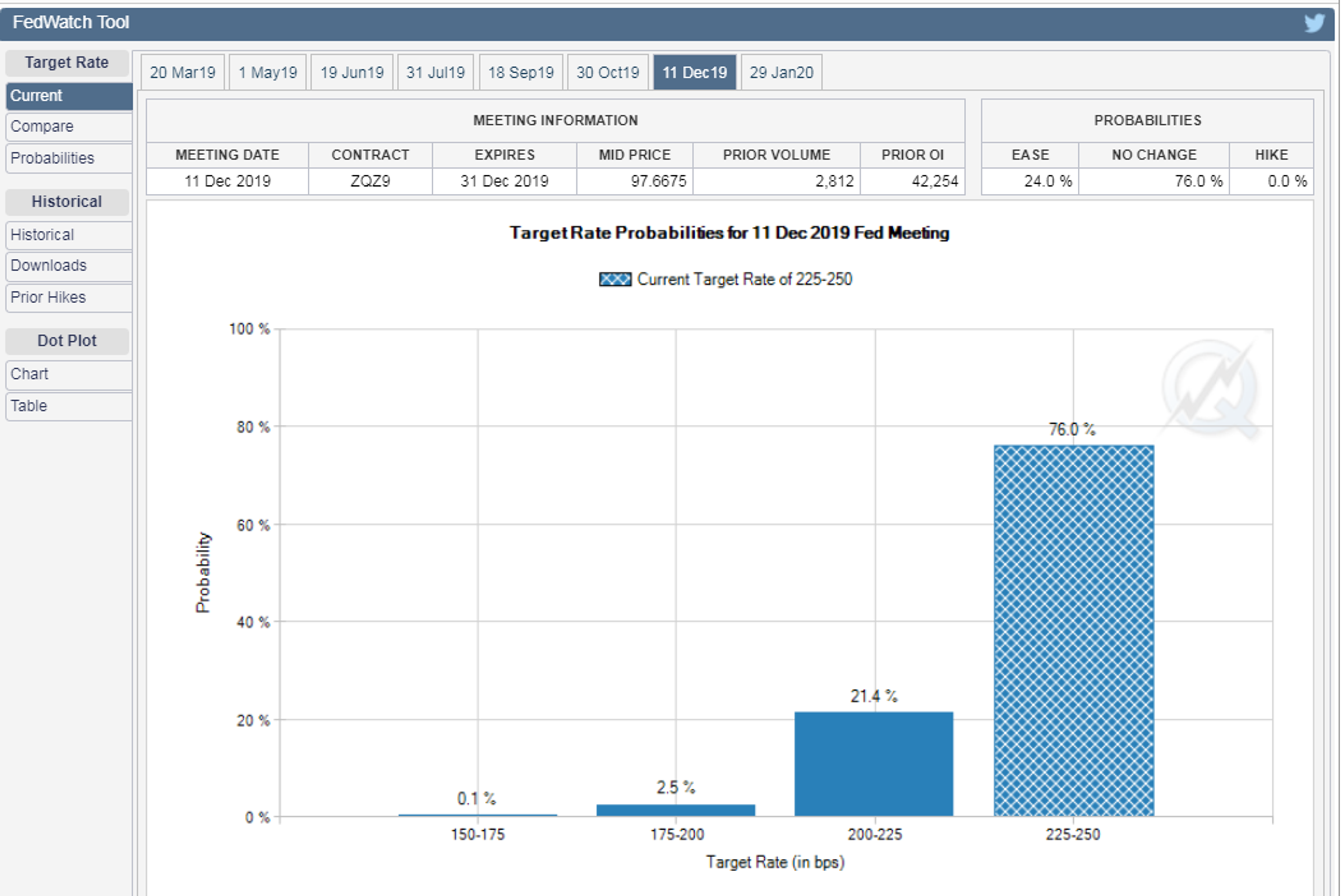Share via the Twitter bird icon

(x=1314, y=23)
